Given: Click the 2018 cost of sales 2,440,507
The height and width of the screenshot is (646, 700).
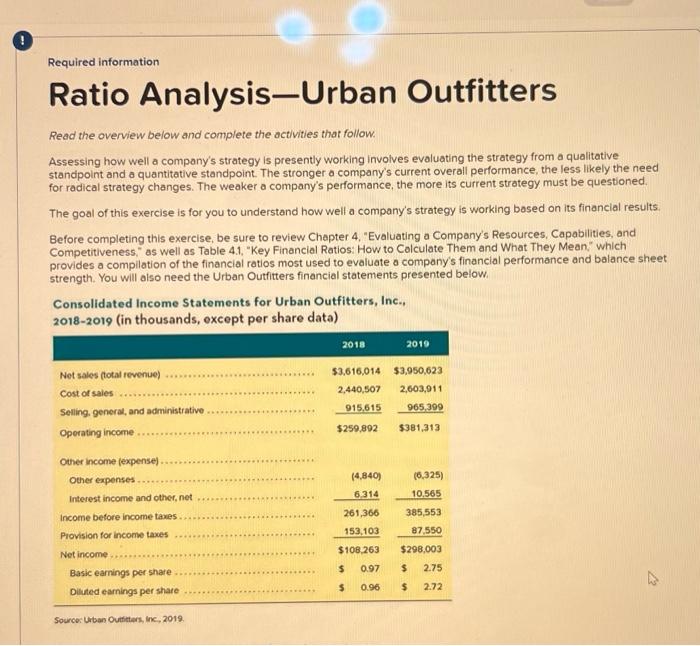Looking at the screenshot, I should point(359,389).
